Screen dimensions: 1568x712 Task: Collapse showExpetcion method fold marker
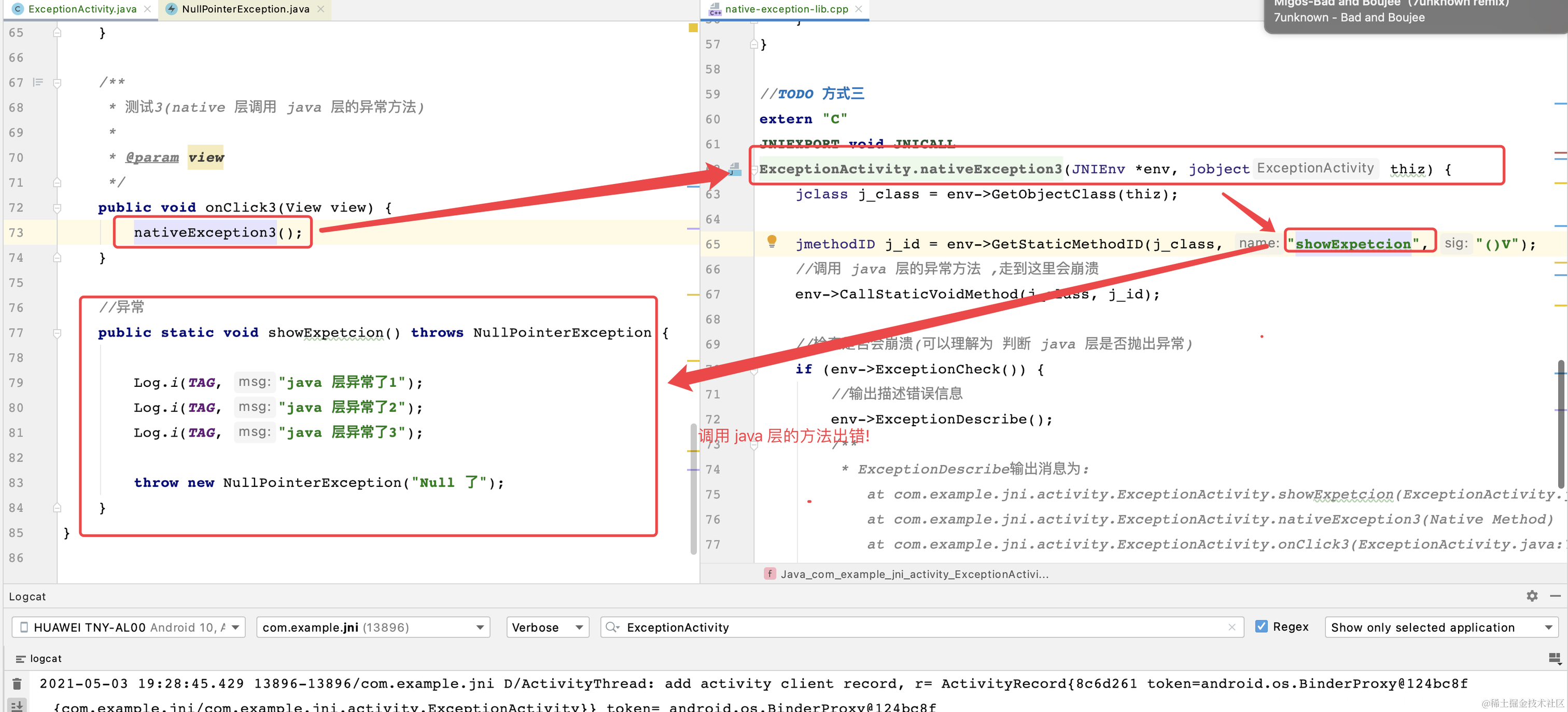[x=57, y=333]
